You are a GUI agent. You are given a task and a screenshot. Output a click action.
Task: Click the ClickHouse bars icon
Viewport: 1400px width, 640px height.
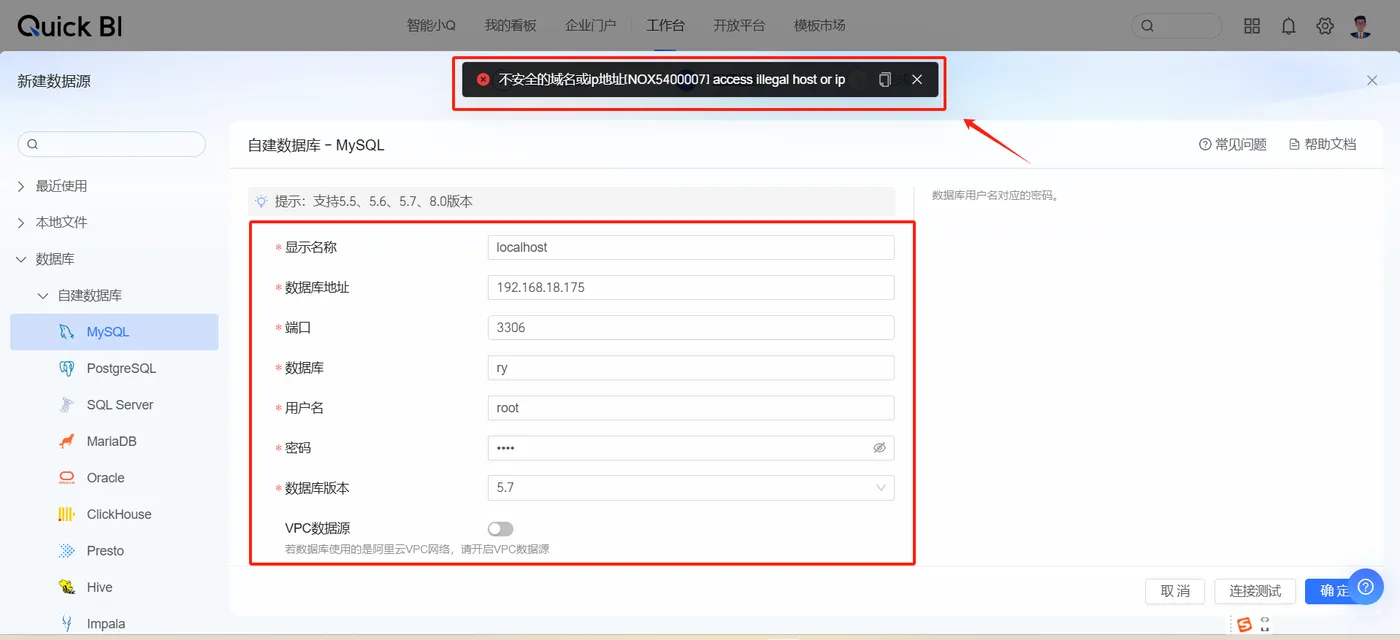67,514
